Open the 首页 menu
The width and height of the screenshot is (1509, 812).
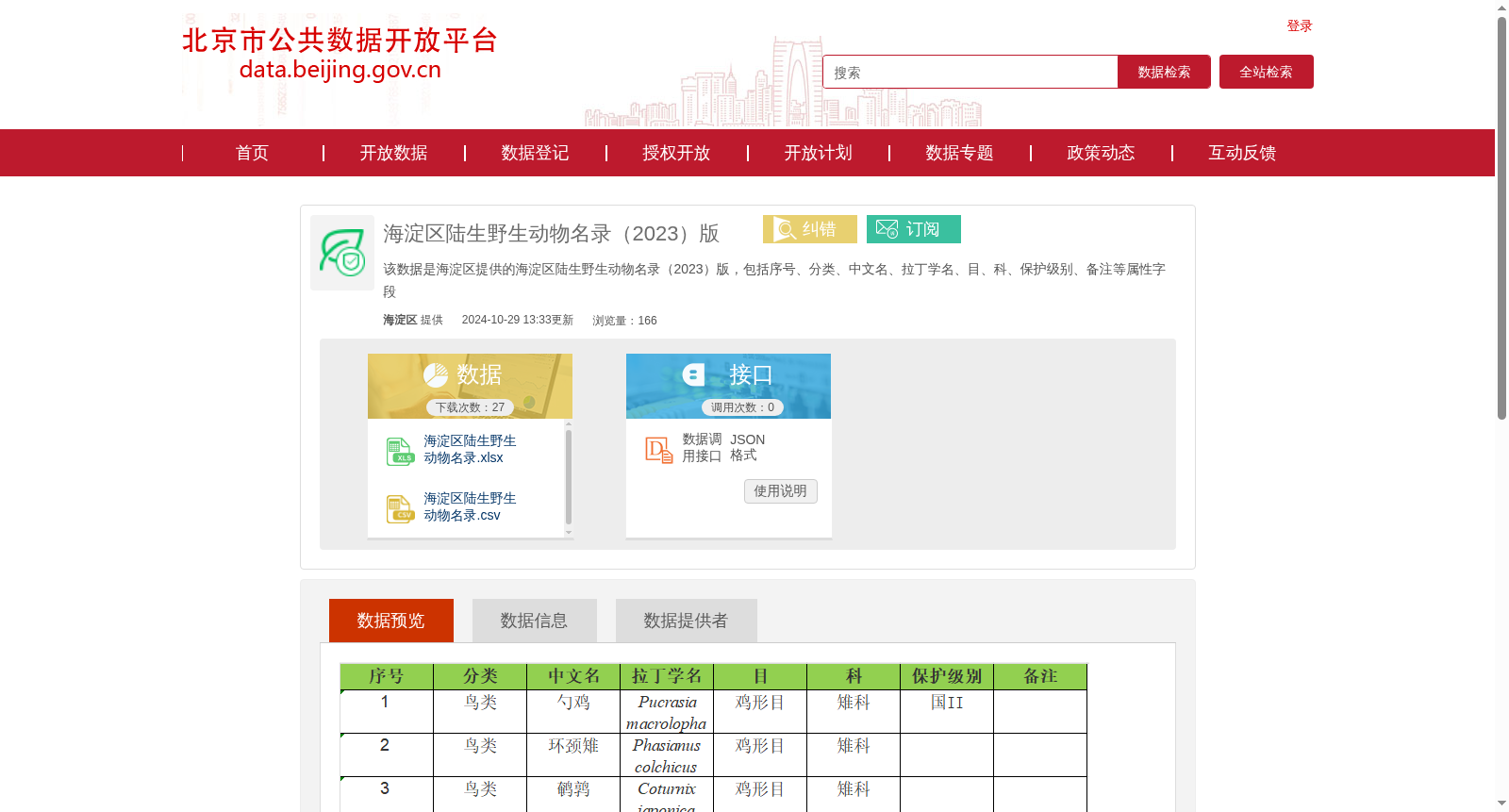[x=252, y=153]
